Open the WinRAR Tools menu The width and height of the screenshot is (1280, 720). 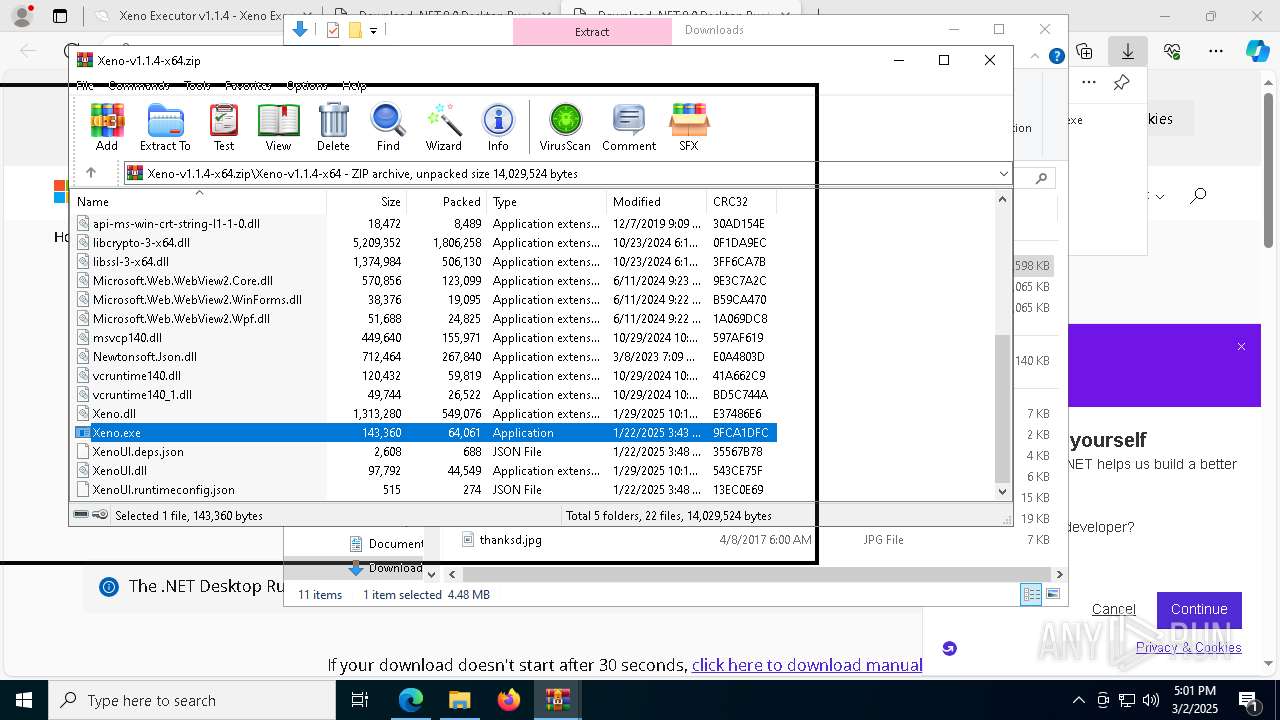(x=197, y=86)
